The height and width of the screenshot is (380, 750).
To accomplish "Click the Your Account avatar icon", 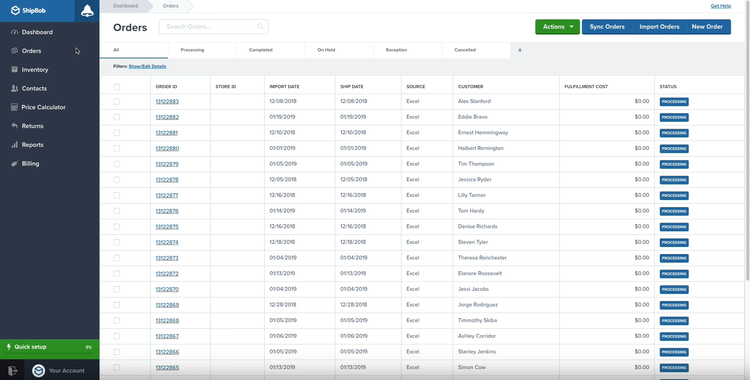I will pyautogui.click(x=38, y=370).
